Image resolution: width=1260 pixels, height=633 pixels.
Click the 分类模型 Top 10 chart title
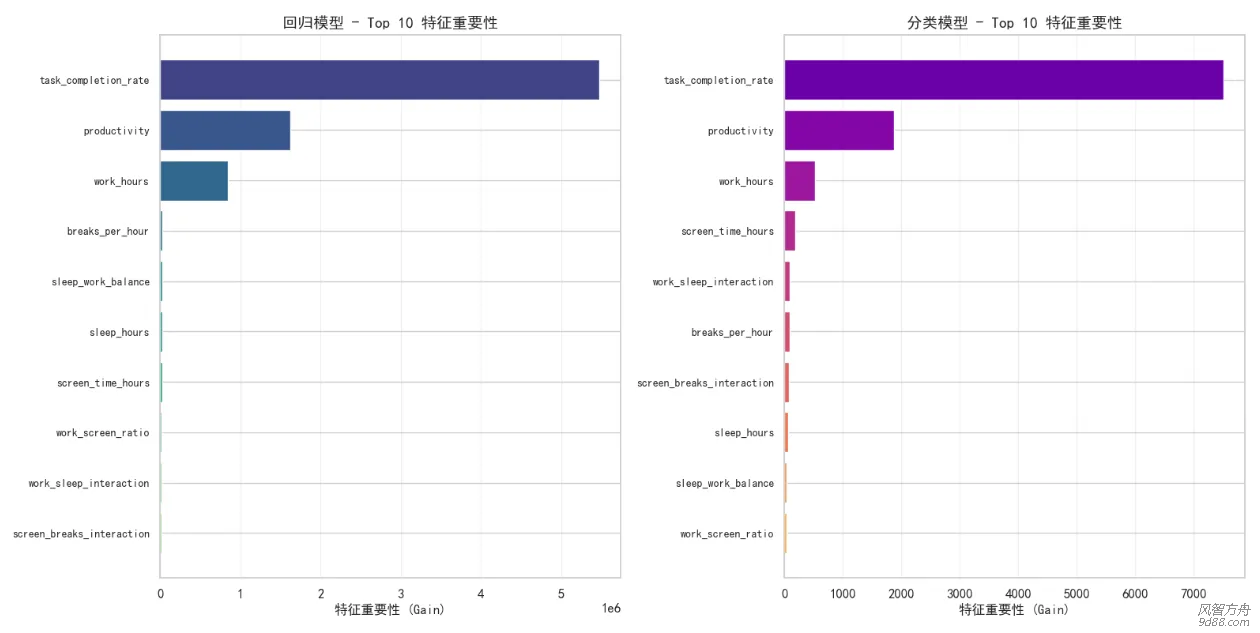[x=1014, y=23]
